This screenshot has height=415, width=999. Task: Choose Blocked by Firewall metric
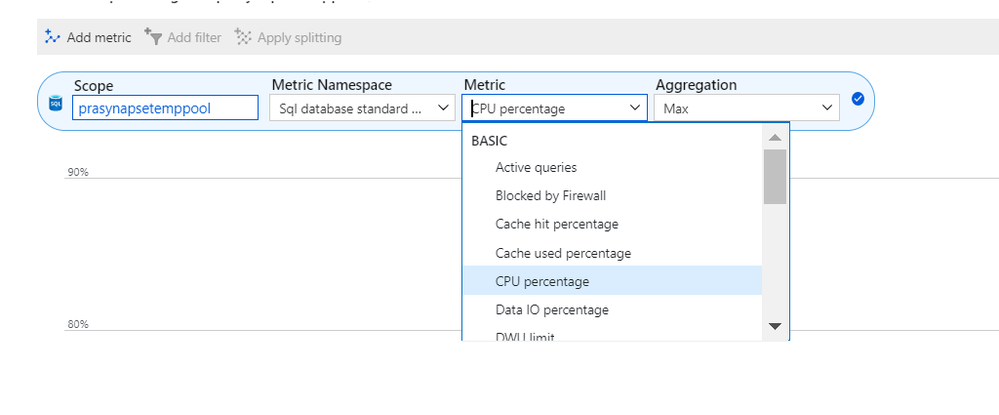coord(550,196)
